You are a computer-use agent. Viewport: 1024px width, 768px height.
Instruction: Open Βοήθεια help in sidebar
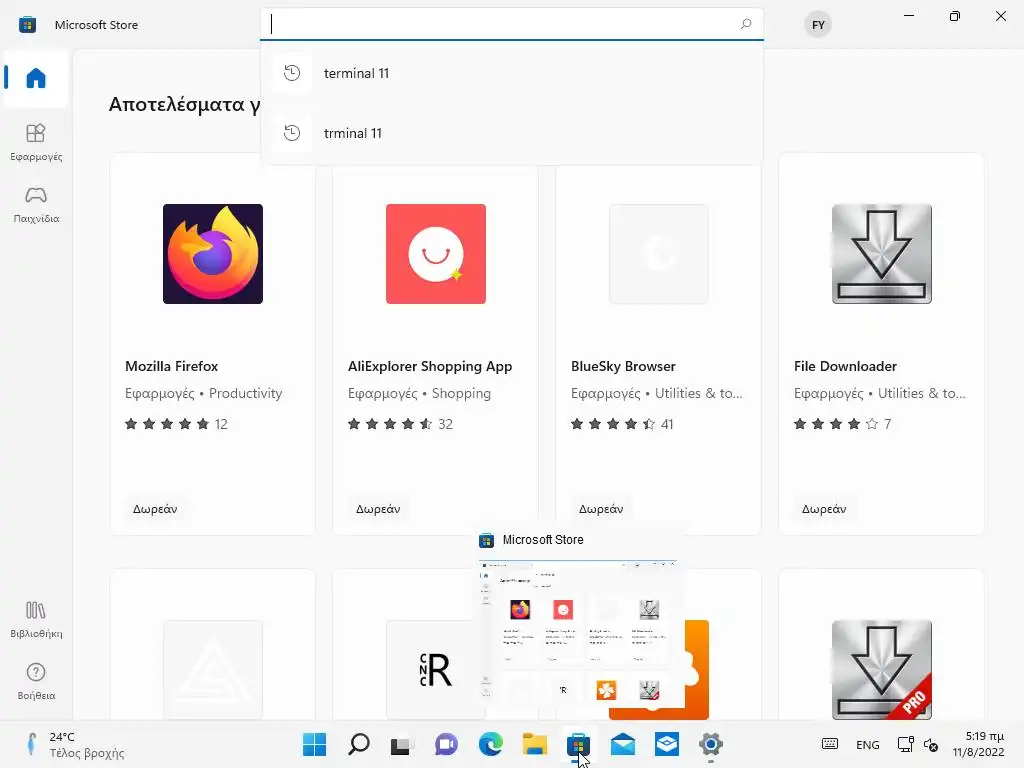pos(36,681)
